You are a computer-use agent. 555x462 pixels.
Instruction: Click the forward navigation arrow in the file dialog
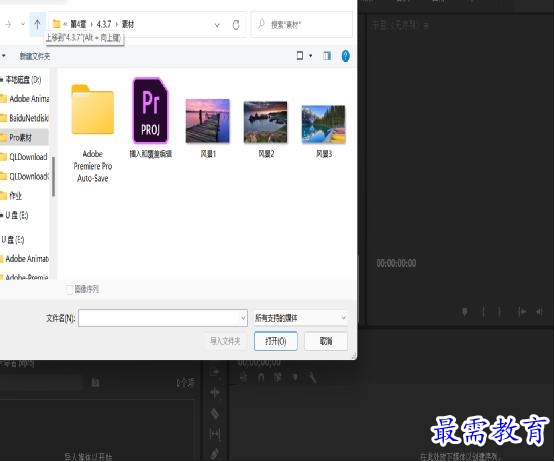[9, 24]
